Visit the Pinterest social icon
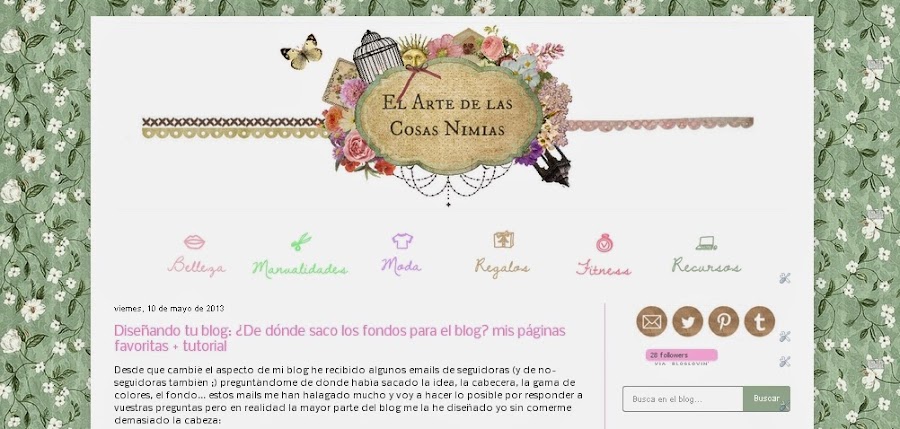900x429 pixels. point(724,322)
